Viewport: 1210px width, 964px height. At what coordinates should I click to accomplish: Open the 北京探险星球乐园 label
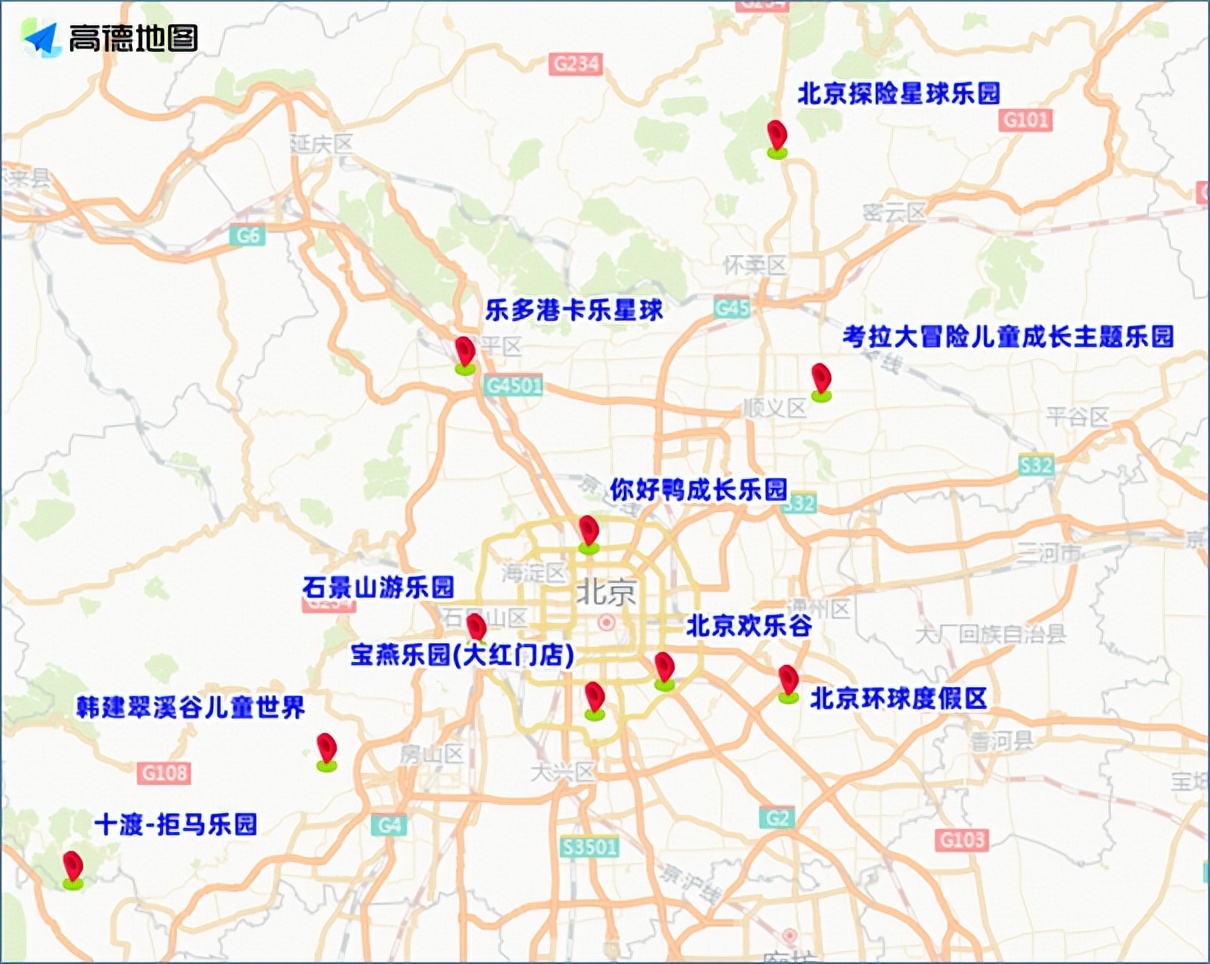pos(900,92)
